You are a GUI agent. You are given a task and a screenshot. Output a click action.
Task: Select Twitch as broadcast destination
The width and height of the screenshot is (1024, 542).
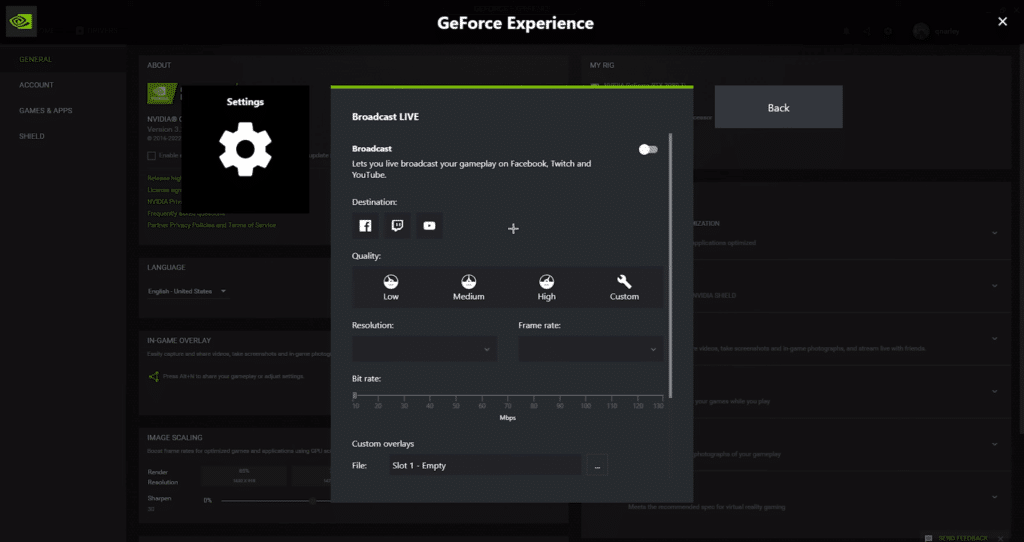tap(397, 226)
